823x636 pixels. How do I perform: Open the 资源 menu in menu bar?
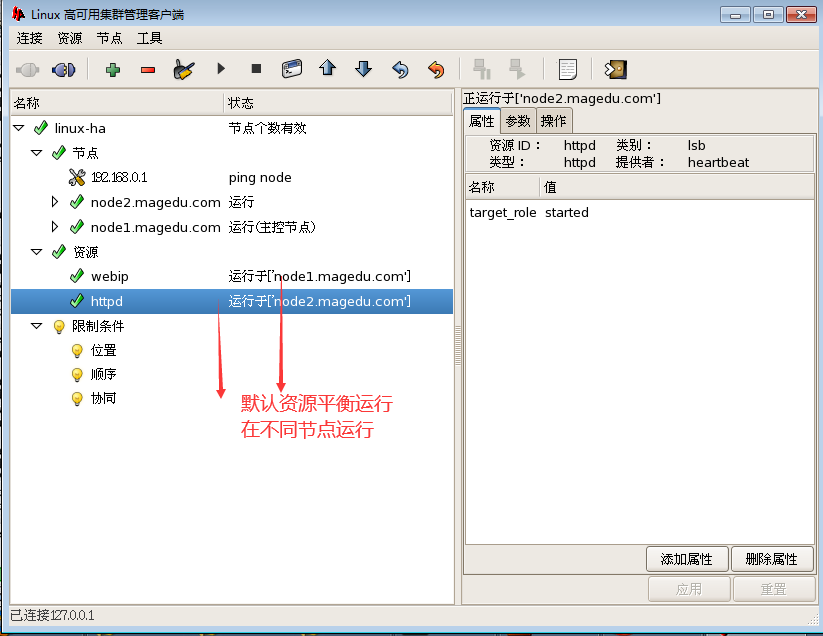[x=70, y=38]
